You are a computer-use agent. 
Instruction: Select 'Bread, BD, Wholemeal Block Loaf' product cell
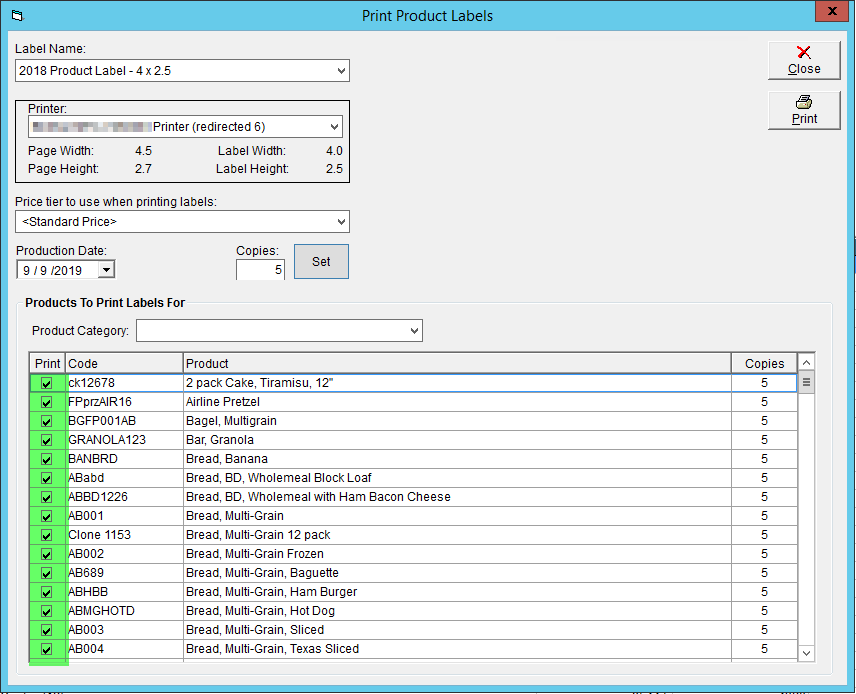(x=457, y=478)
